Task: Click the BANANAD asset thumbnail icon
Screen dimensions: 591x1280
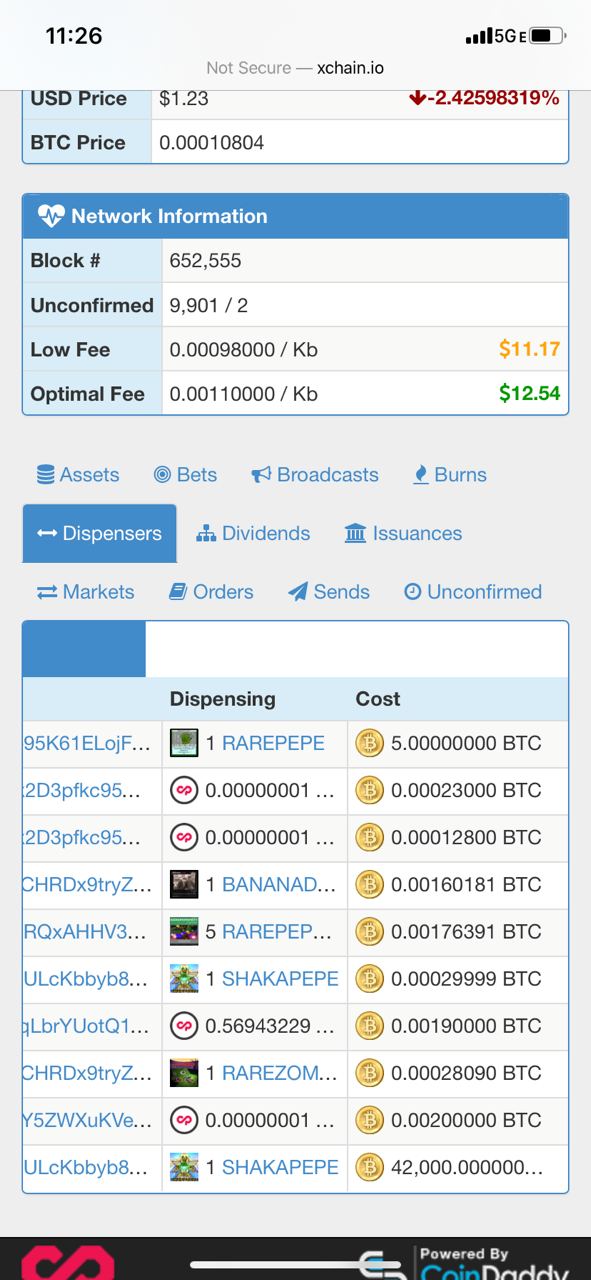Action: click(184, 884)
